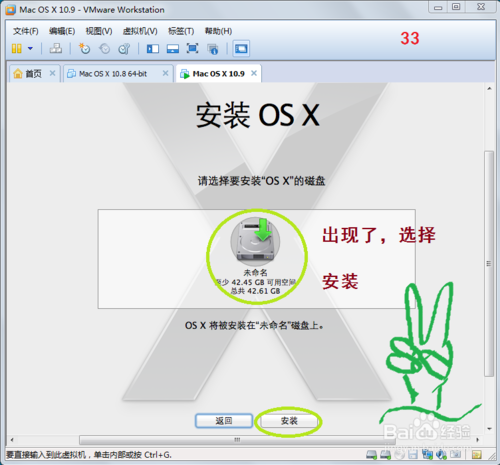Viewport: 500px width, 465px height.
Task: Click the revert to snapshot icon
Action: pos(104,49)
